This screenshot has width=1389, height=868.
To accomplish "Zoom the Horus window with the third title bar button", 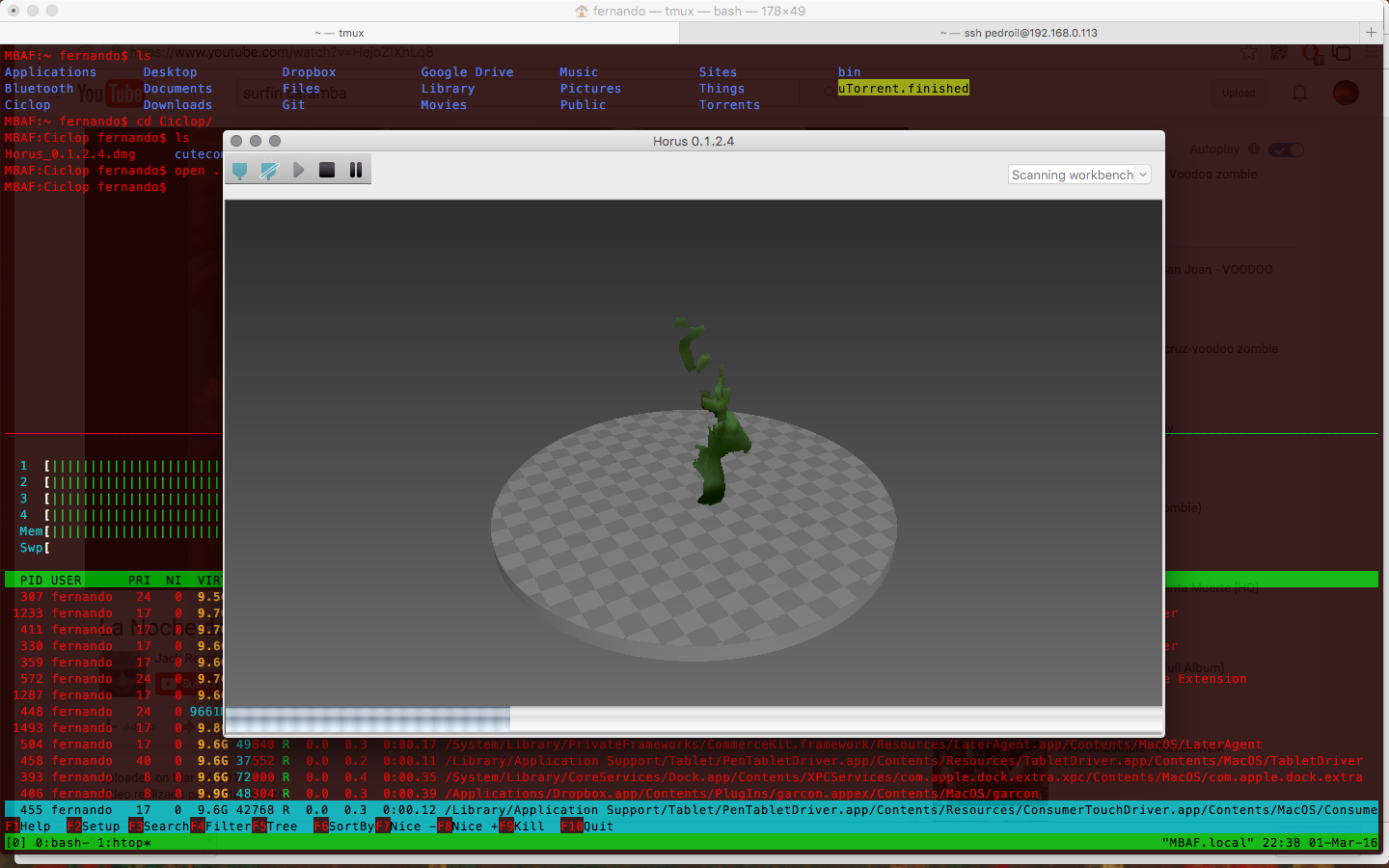I will click(275, 141).
